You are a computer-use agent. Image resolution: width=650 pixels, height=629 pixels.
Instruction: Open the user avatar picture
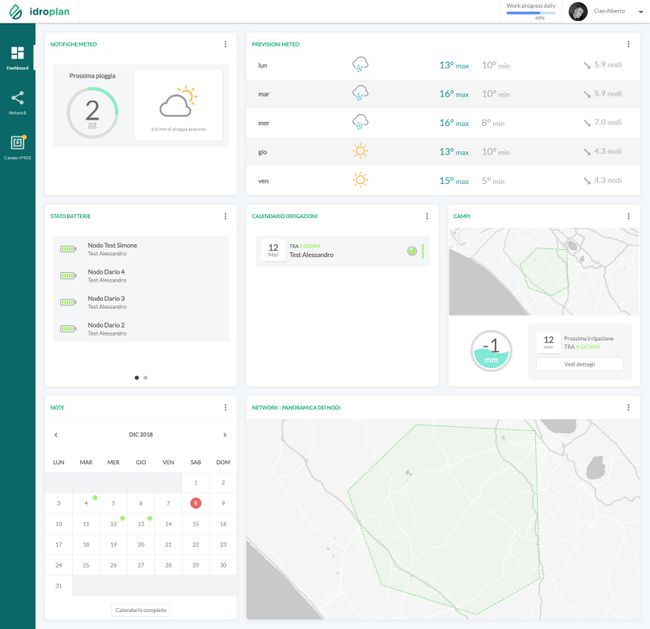tap(578, 12)
